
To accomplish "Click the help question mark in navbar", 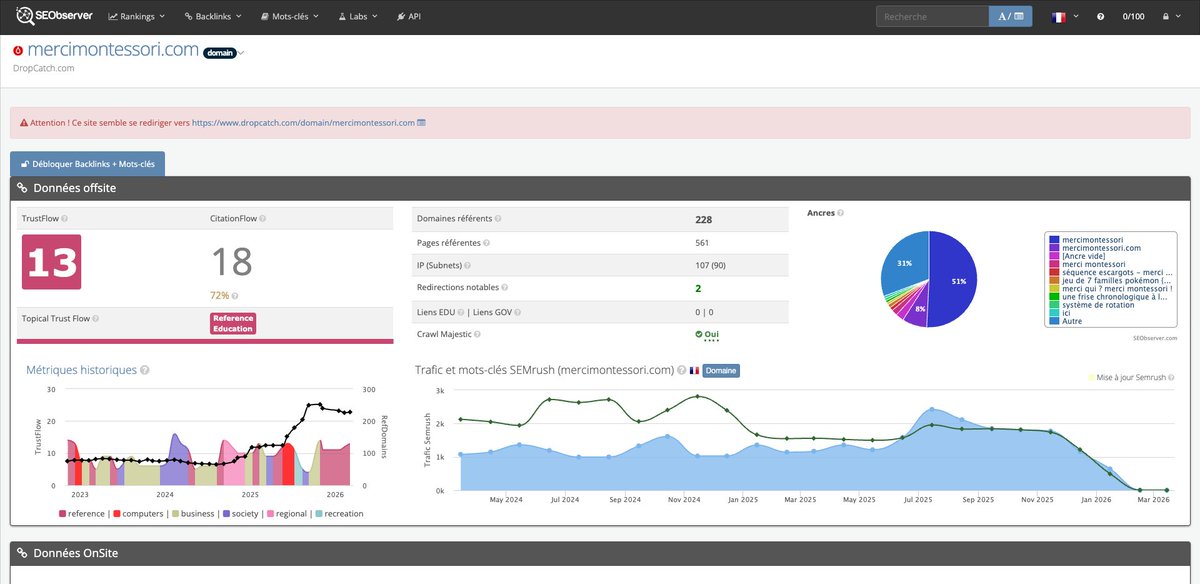I will click(x=1101, y=17).
